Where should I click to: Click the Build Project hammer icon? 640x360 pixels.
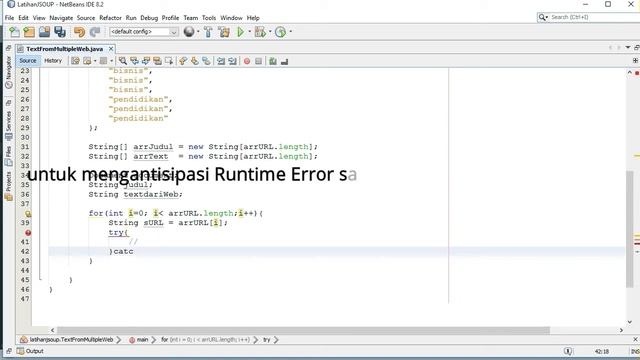click(208, 32)
